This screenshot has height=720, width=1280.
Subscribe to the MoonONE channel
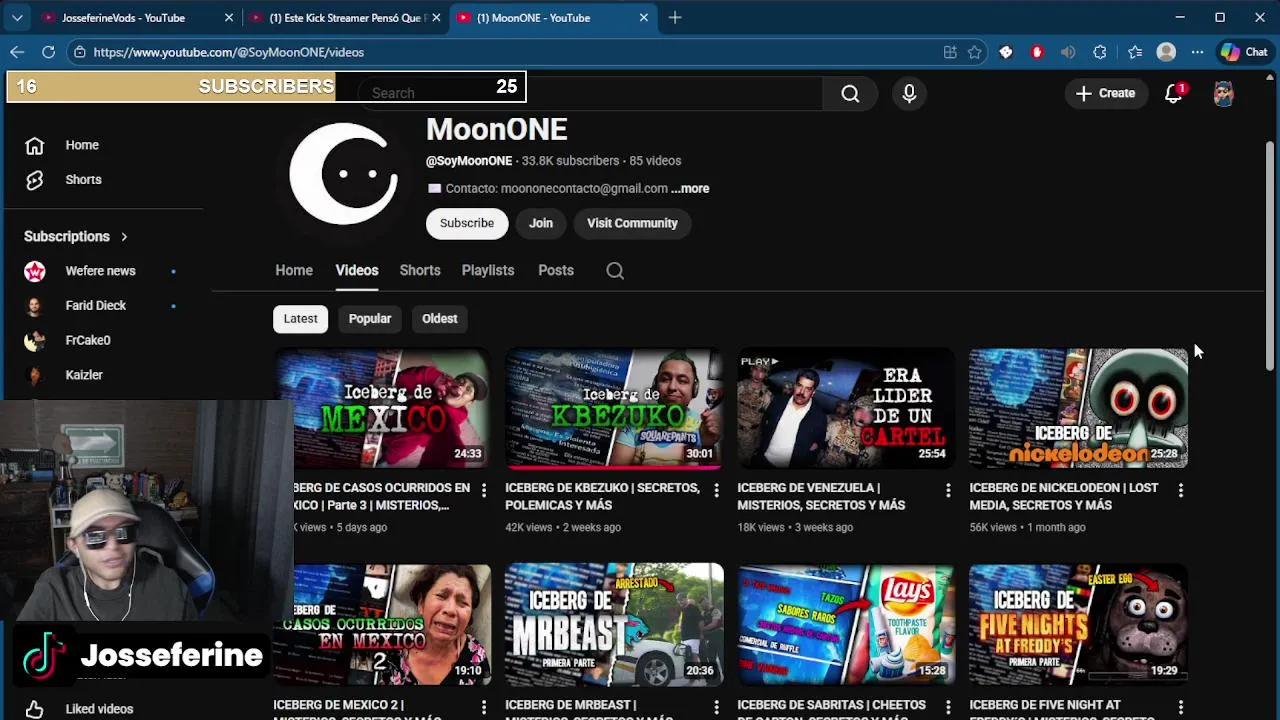467,223
